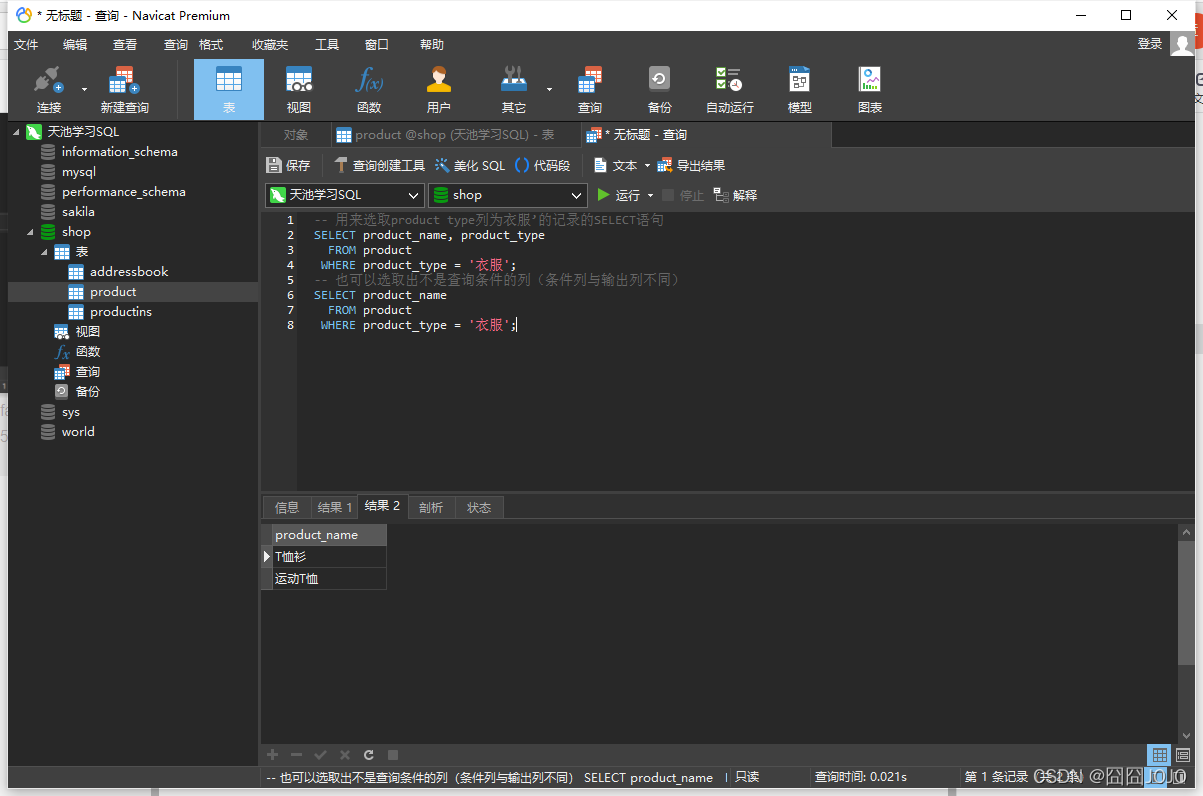Click the 保存 save button

tap(288, 166)
